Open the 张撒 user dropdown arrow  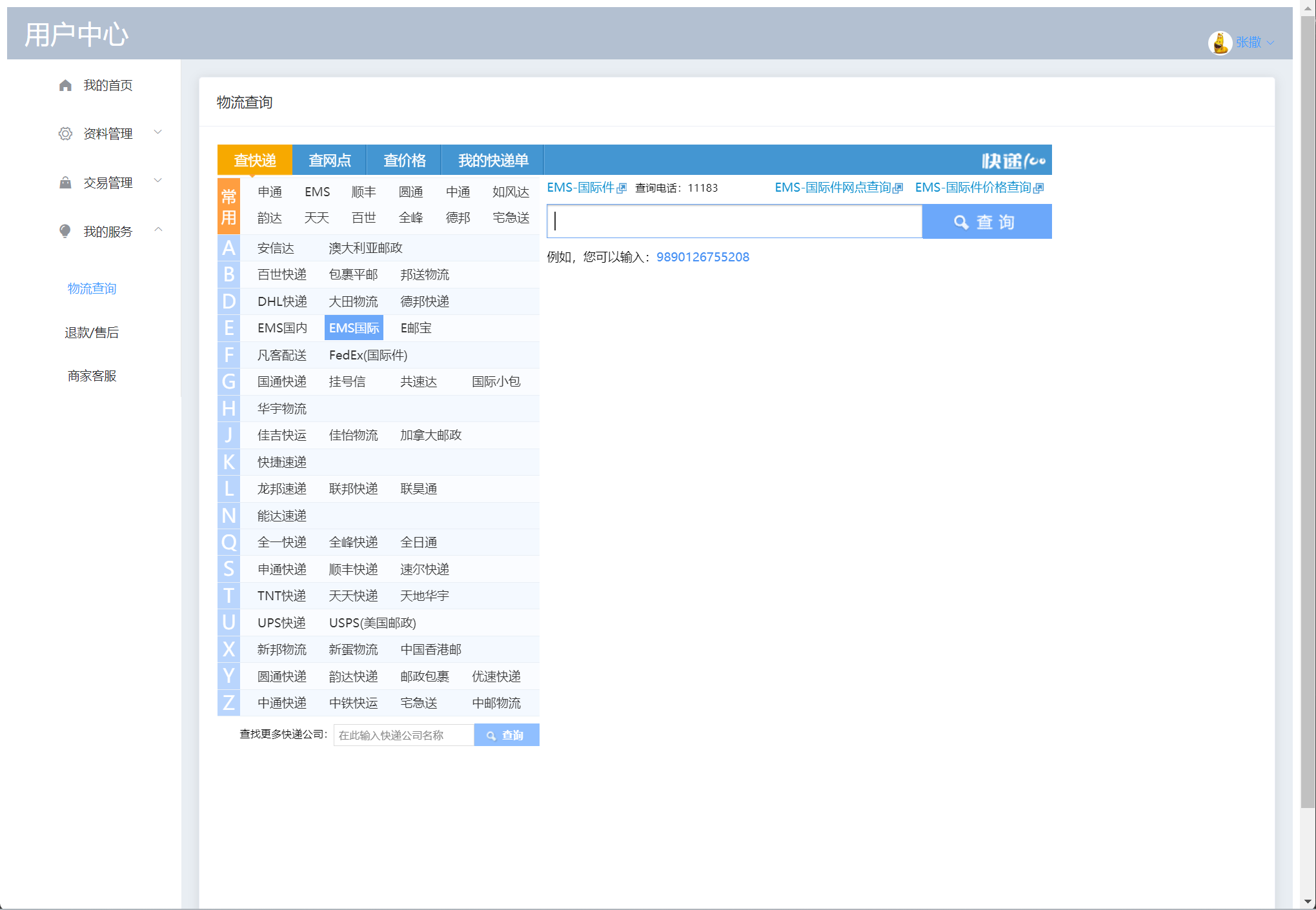[1270, 43]
